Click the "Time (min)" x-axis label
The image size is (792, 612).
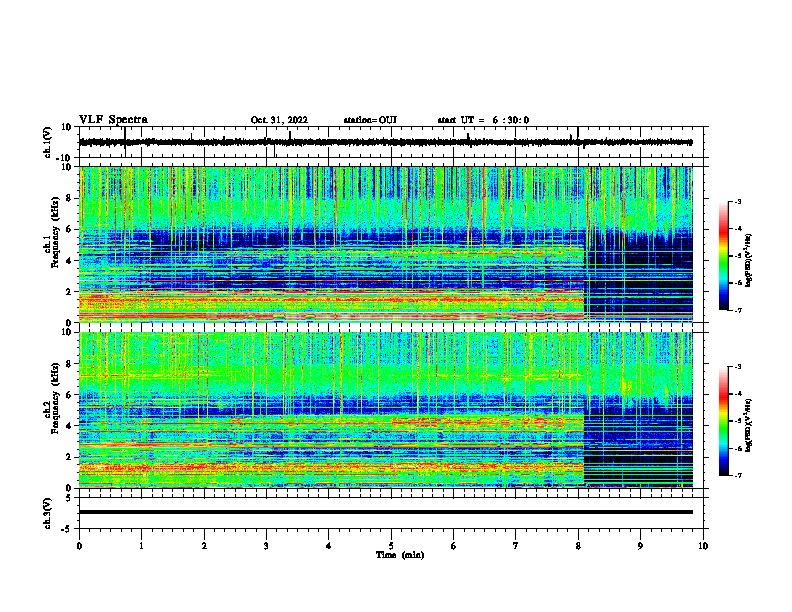400,555
